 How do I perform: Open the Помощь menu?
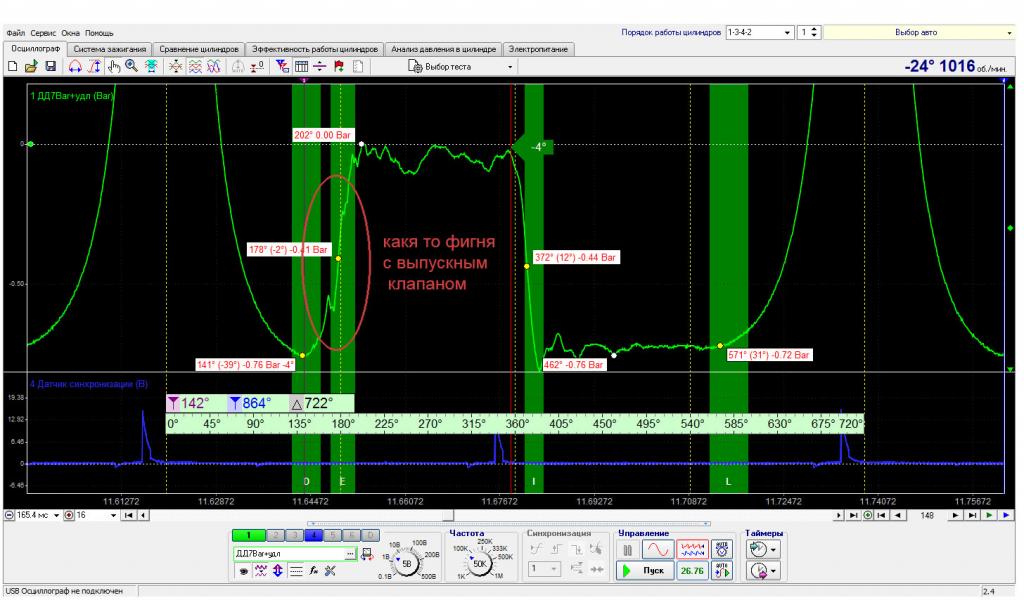99,33
